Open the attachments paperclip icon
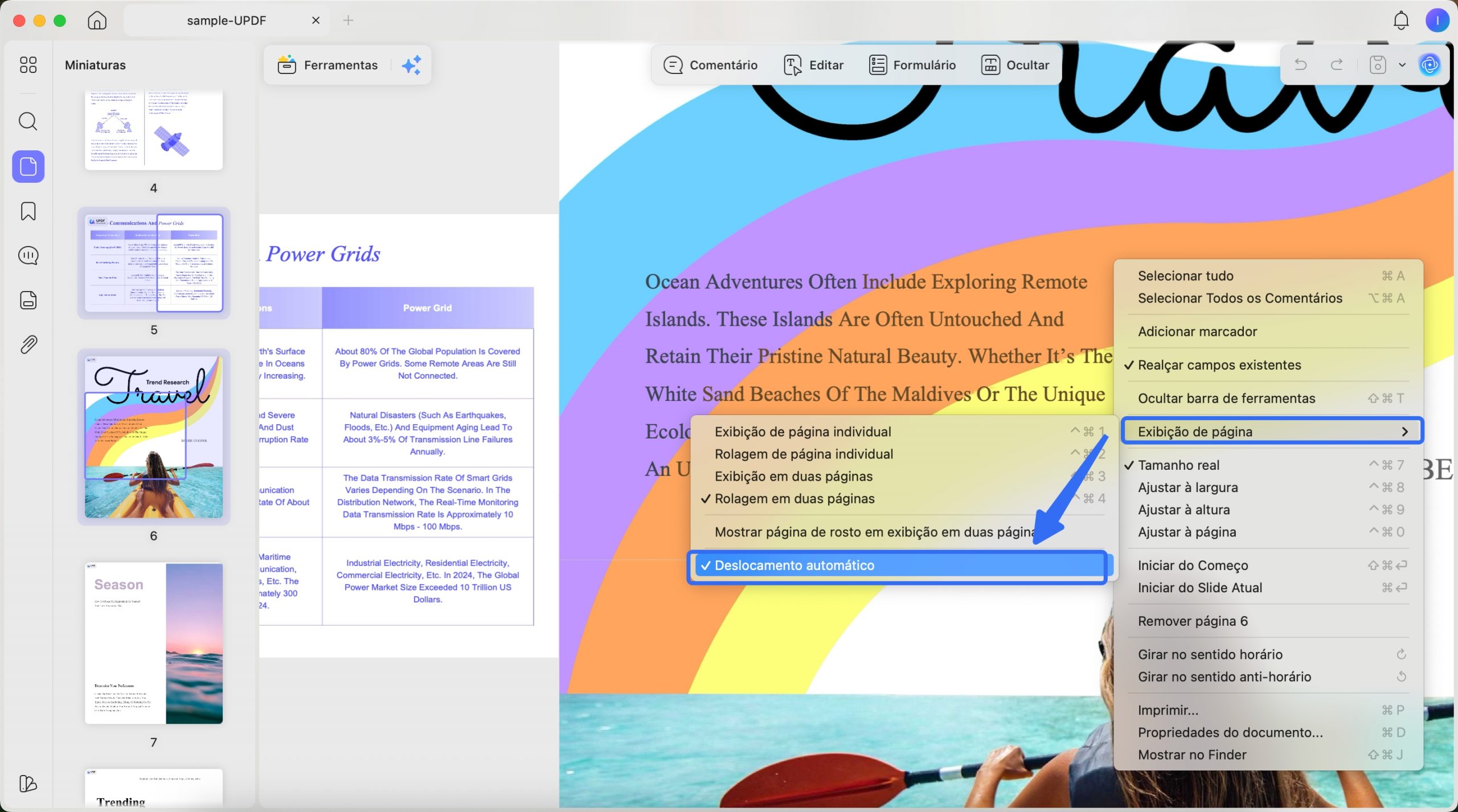Image resolution: width=1458 pixels, height=812 pixels. (28, 345)
